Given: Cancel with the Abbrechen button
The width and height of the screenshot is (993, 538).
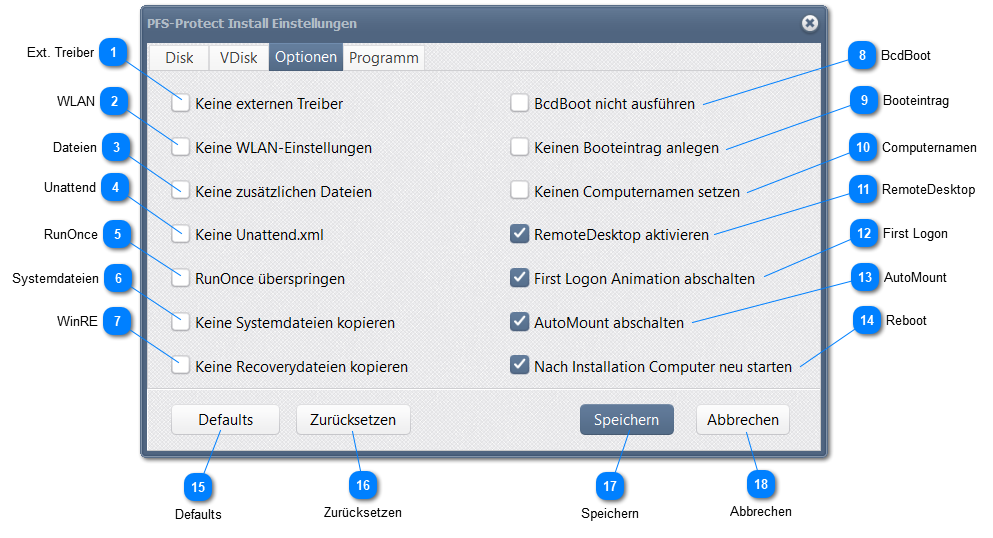Looking at the screenshot, I should coord(743,420).
